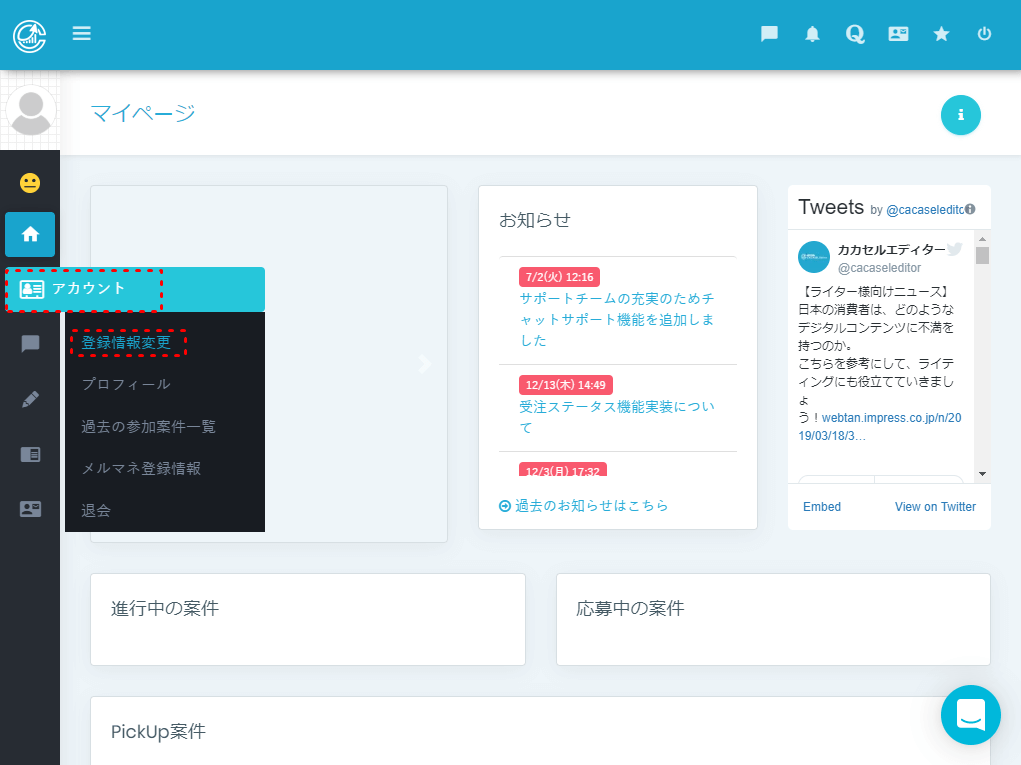Screen dimensions: 1021x765
Task: Open the chat bubble icon in top bar
Action: coord(769,34)
